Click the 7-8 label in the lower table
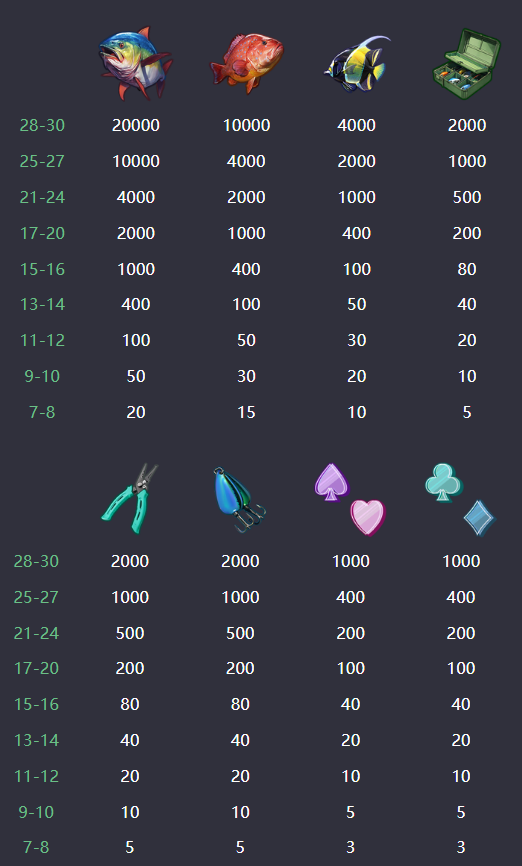 (x=36, y=847)
